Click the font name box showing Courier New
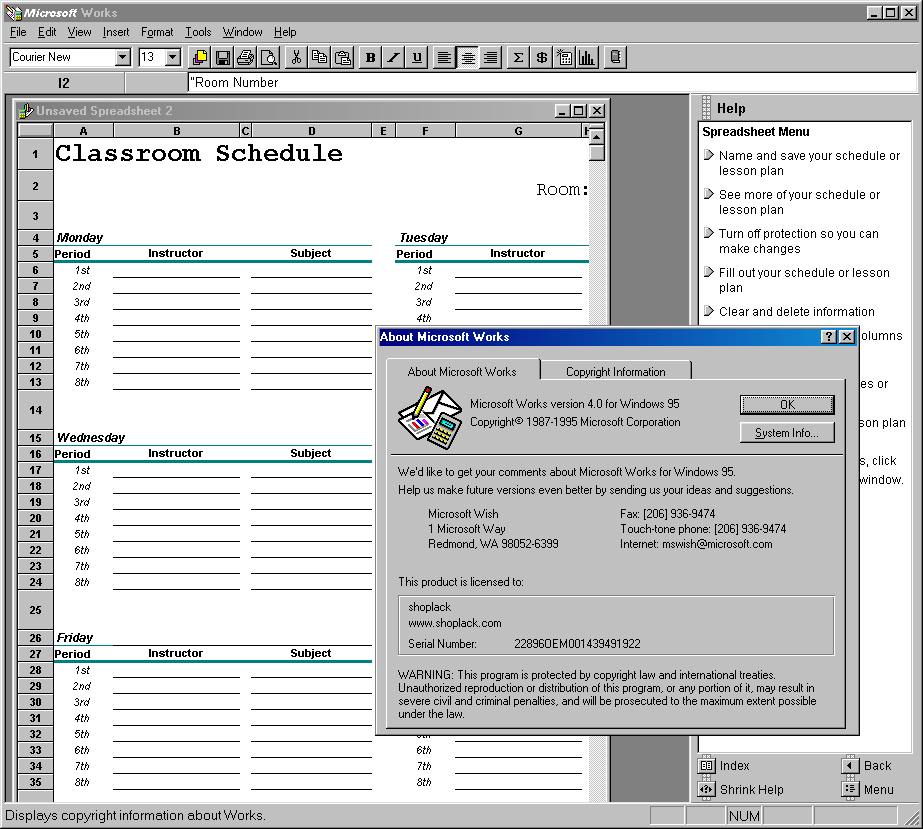 [63, 57]
